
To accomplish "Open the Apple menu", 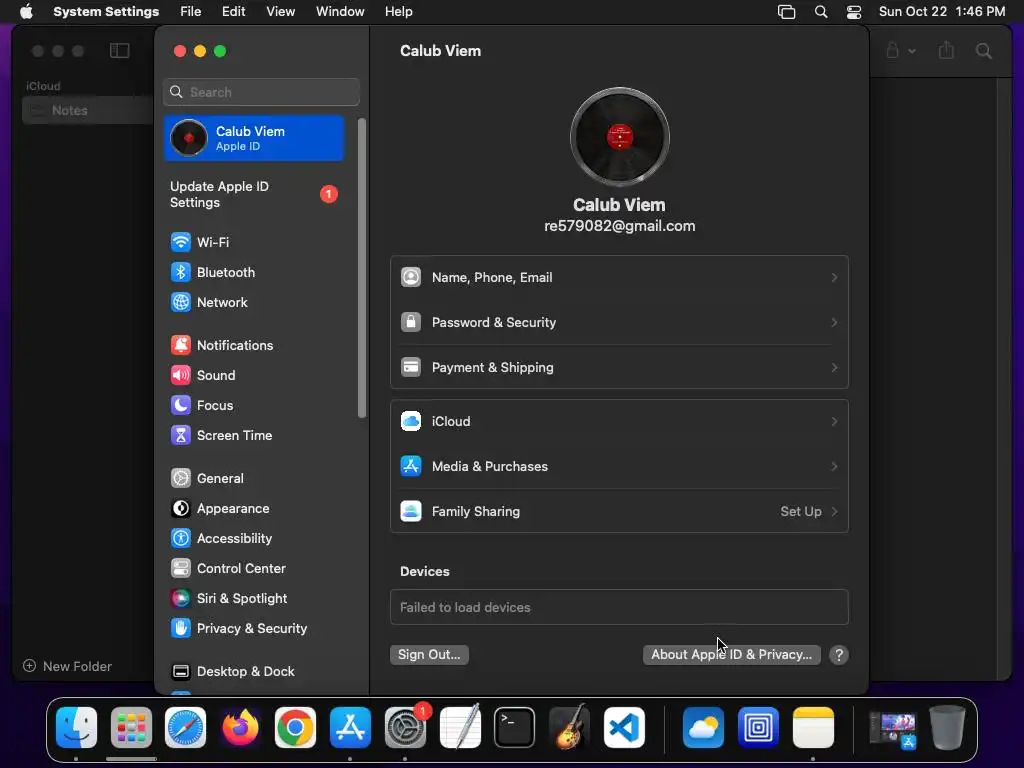I will [26, 12].
